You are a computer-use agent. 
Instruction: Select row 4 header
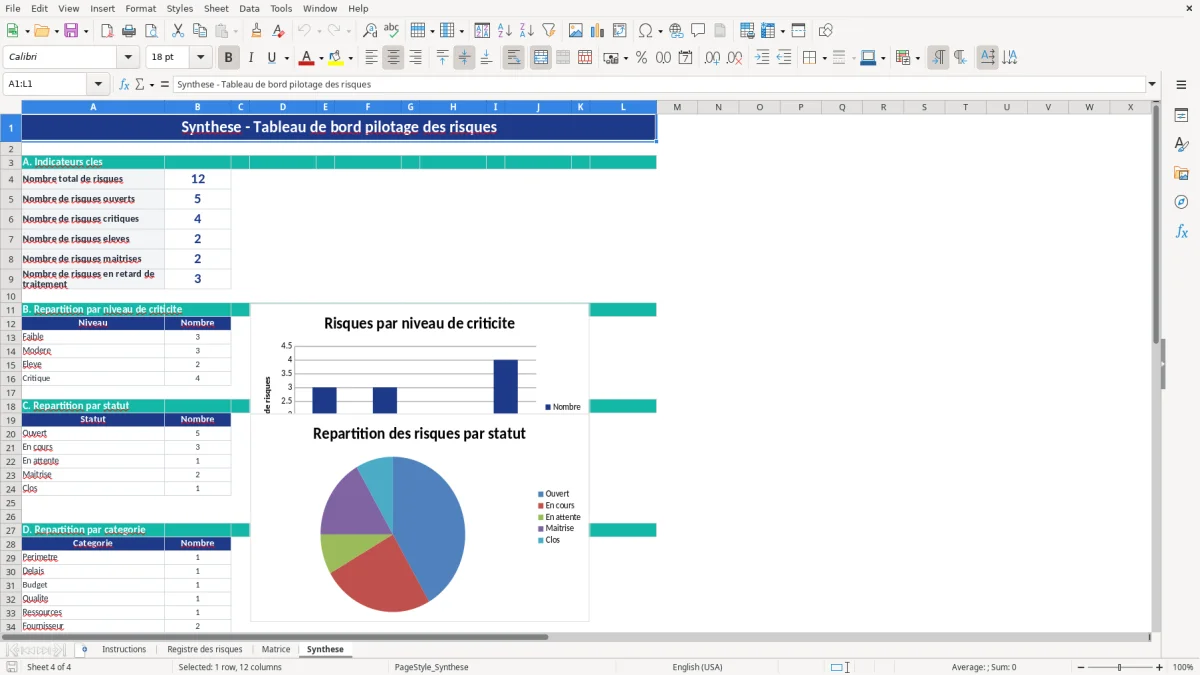pos(11,179)
